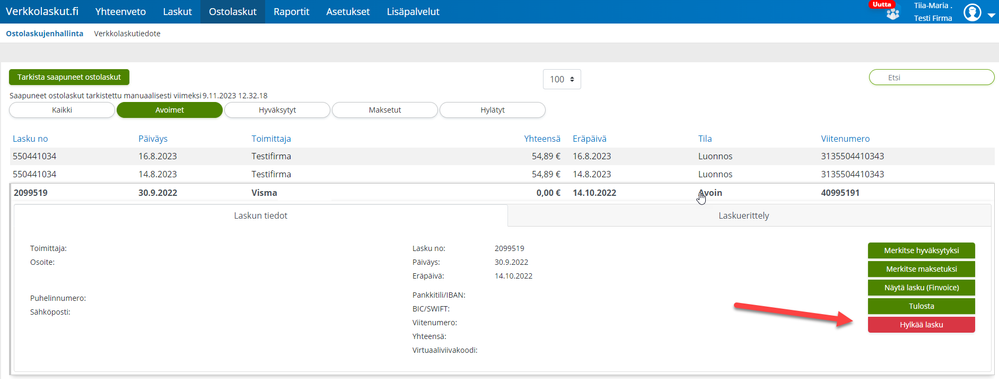Screen dimensions: 999x379
Task: Click the Verkkolaskut.fi logo
Action: click(43, 11)
